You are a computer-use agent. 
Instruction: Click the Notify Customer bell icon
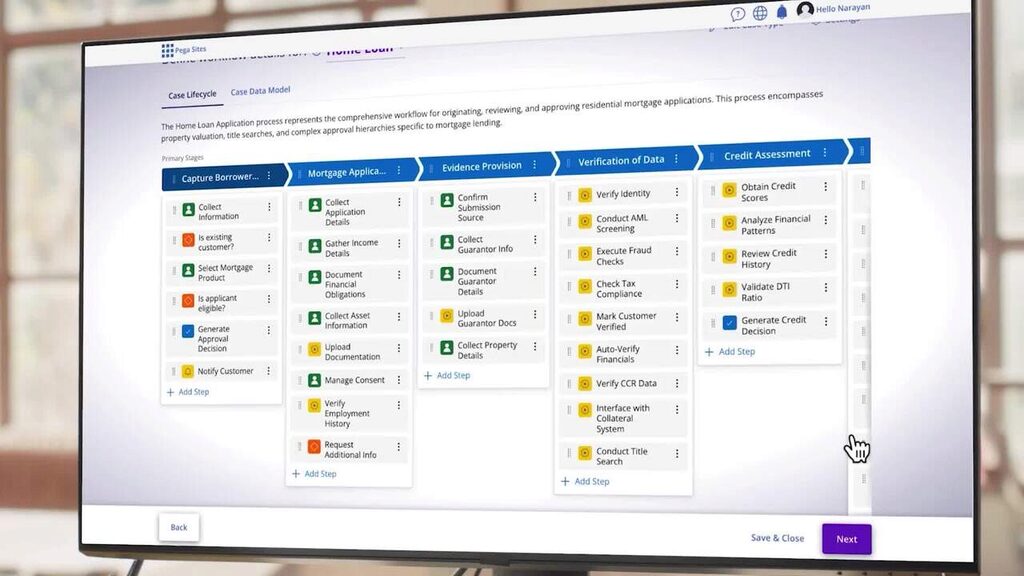188,371
